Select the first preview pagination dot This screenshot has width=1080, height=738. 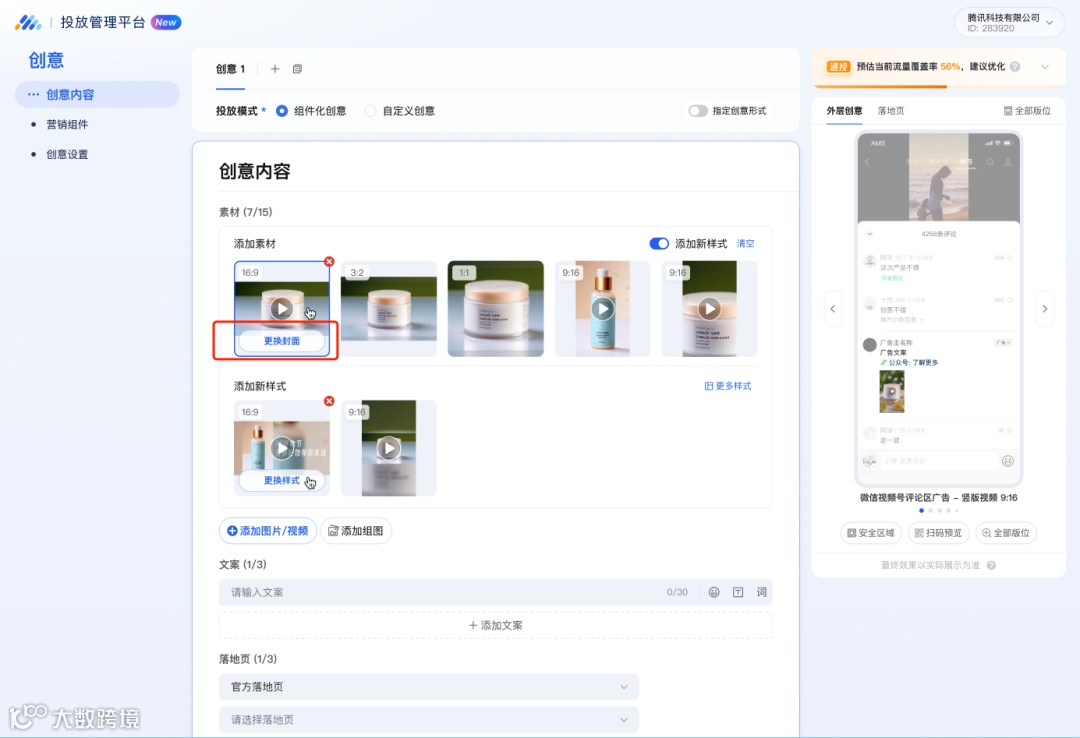[x=922, y=511]
